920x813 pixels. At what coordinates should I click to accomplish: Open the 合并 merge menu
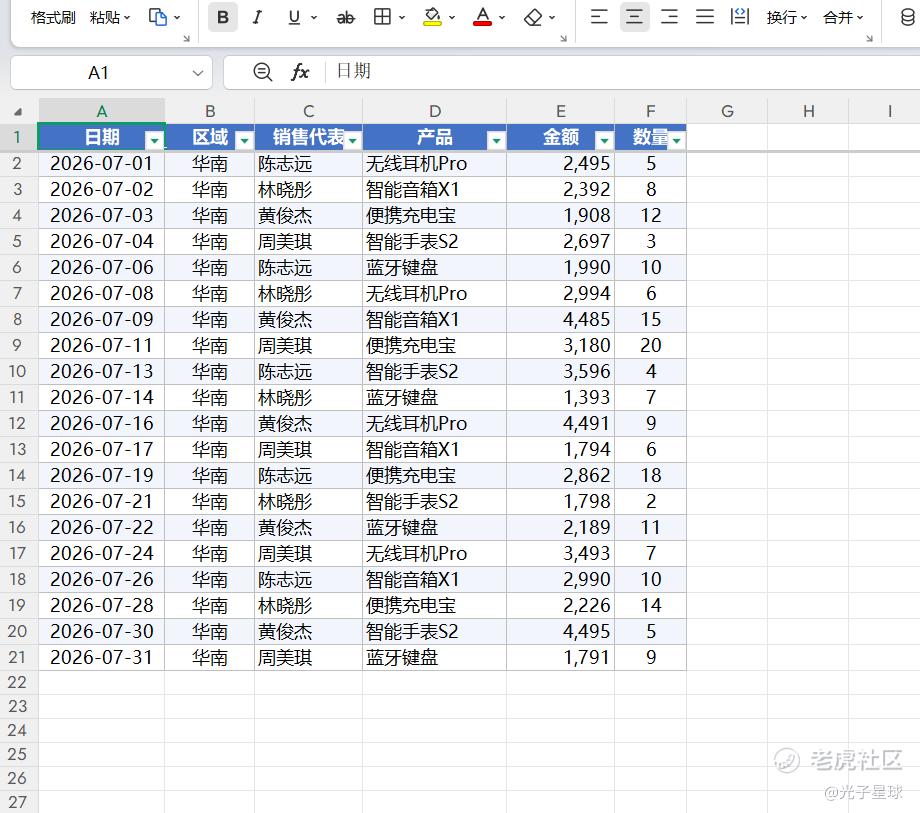point(843,18)
